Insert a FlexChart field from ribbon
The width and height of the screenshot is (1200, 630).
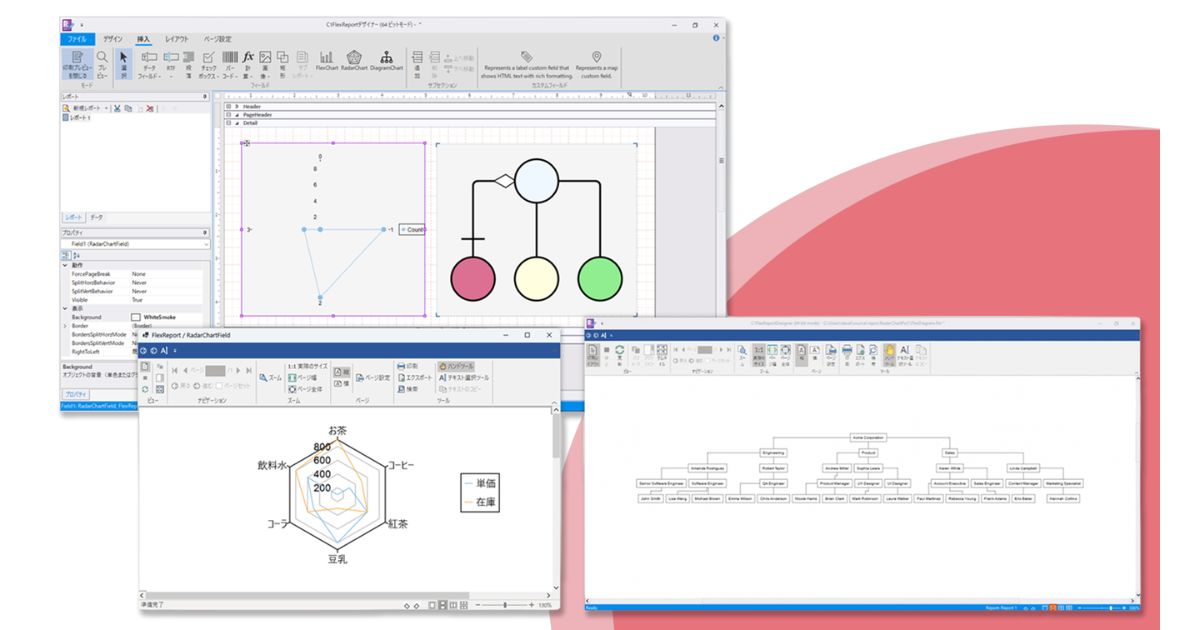(x=327, y=61)
